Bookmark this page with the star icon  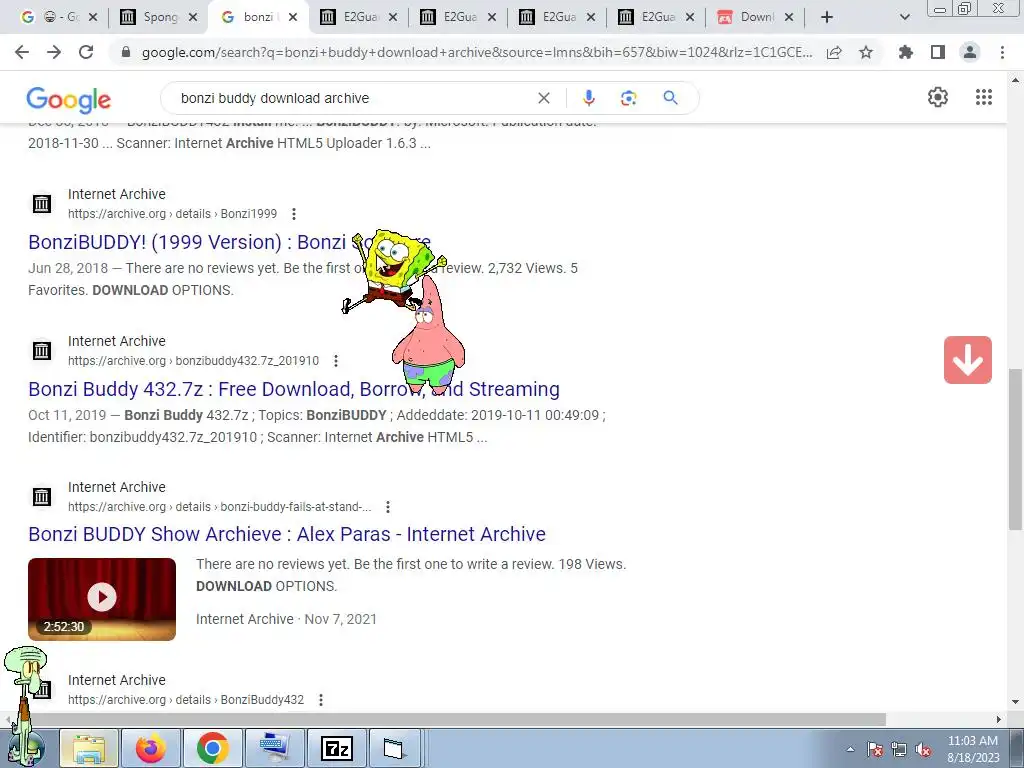(x=866, y=52)
